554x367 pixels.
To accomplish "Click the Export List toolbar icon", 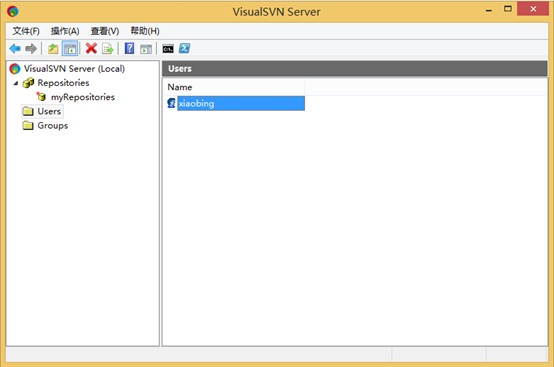I will (107, 48).
